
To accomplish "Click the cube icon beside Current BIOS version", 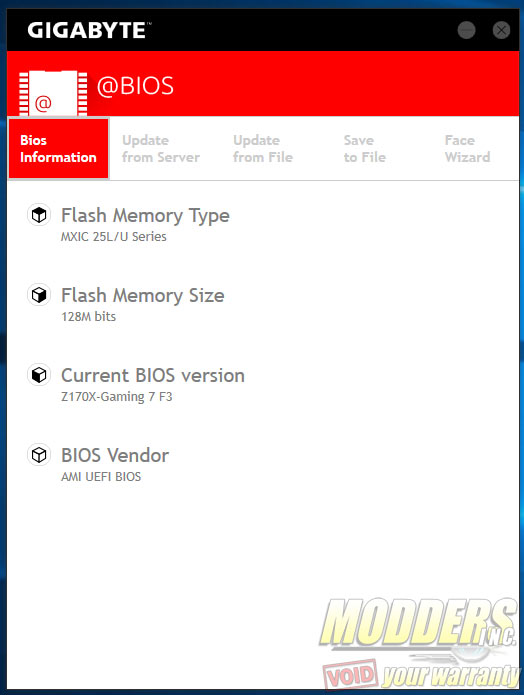I will coord(39,375).
